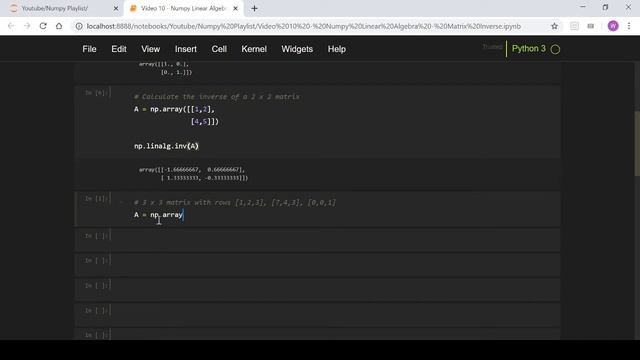Image resolution: width=640 pixels, height=360 pixels.
Task: Restore down the Chrome window
Action: (x=605, y=7)
